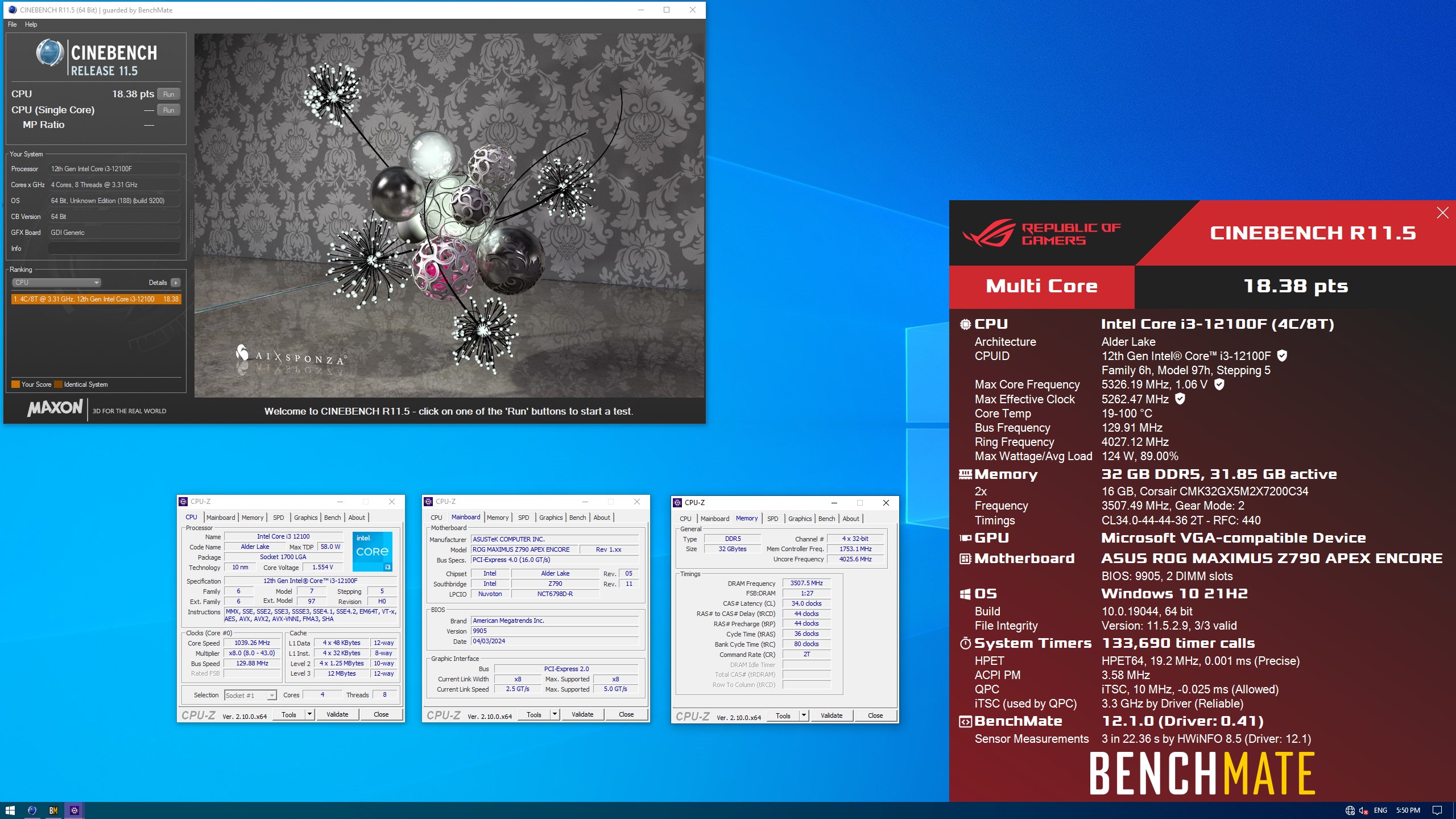Image resolution: width=1456 pixels, height=819 pixels.
Task: Run the CPU multi-core test
Action: tap(169, 94)
